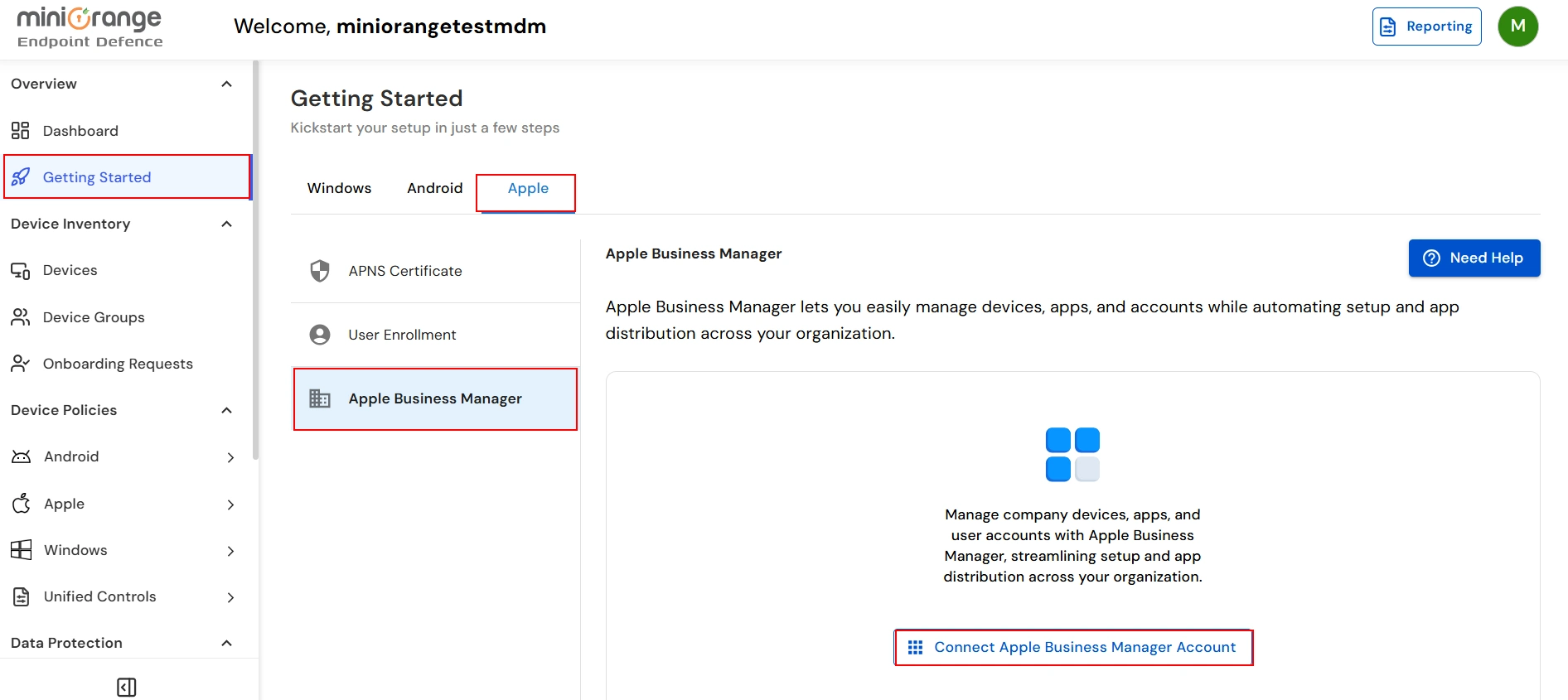This screenshot has width=1568, height=700.
Task: Collapse the Data Protection section
Action: [x=226, y=643]
